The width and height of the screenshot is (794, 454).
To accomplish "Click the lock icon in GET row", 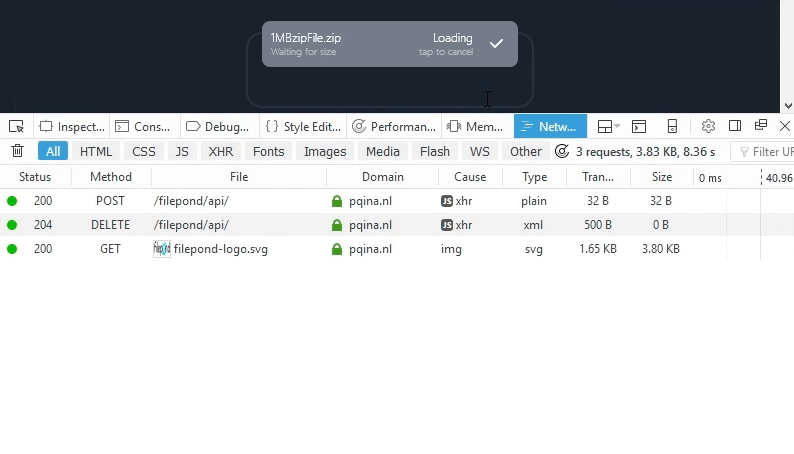I will (337, 249).
